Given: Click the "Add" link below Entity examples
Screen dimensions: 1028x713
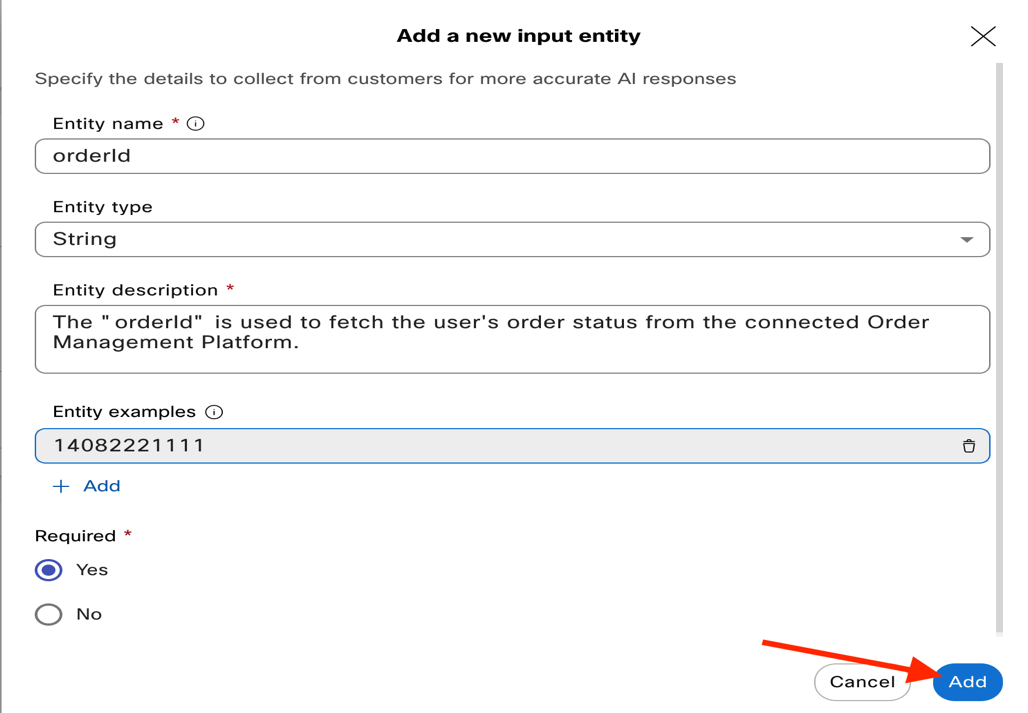Looking at the screenshot, I should point(102,486).
